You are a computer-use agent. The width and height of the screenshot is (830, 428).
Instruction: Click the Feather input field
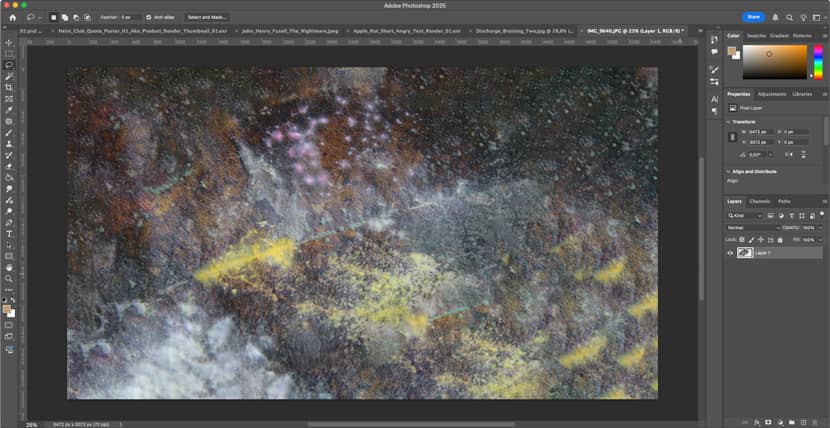pyautogui.click(x=129, y=17)
